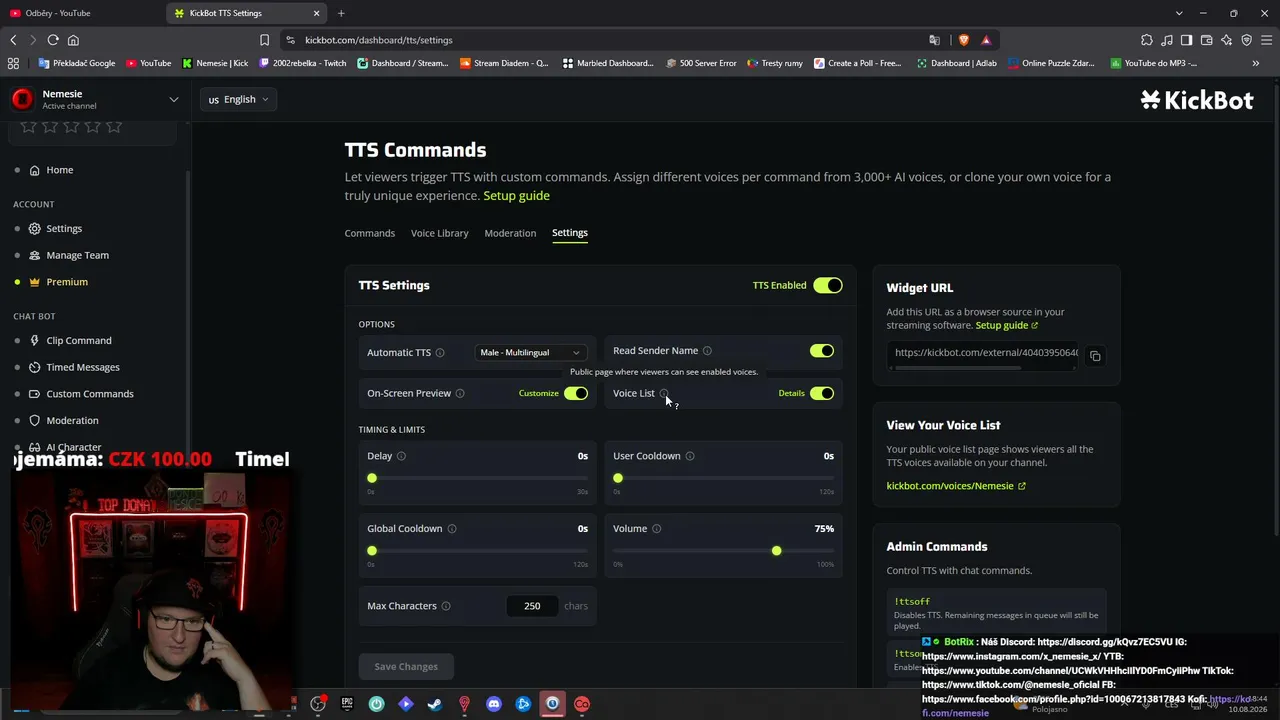This screenshot has width=1280, height=720.
Task: Toggle the TTS Enabled switch
Action: coord(828,285)
